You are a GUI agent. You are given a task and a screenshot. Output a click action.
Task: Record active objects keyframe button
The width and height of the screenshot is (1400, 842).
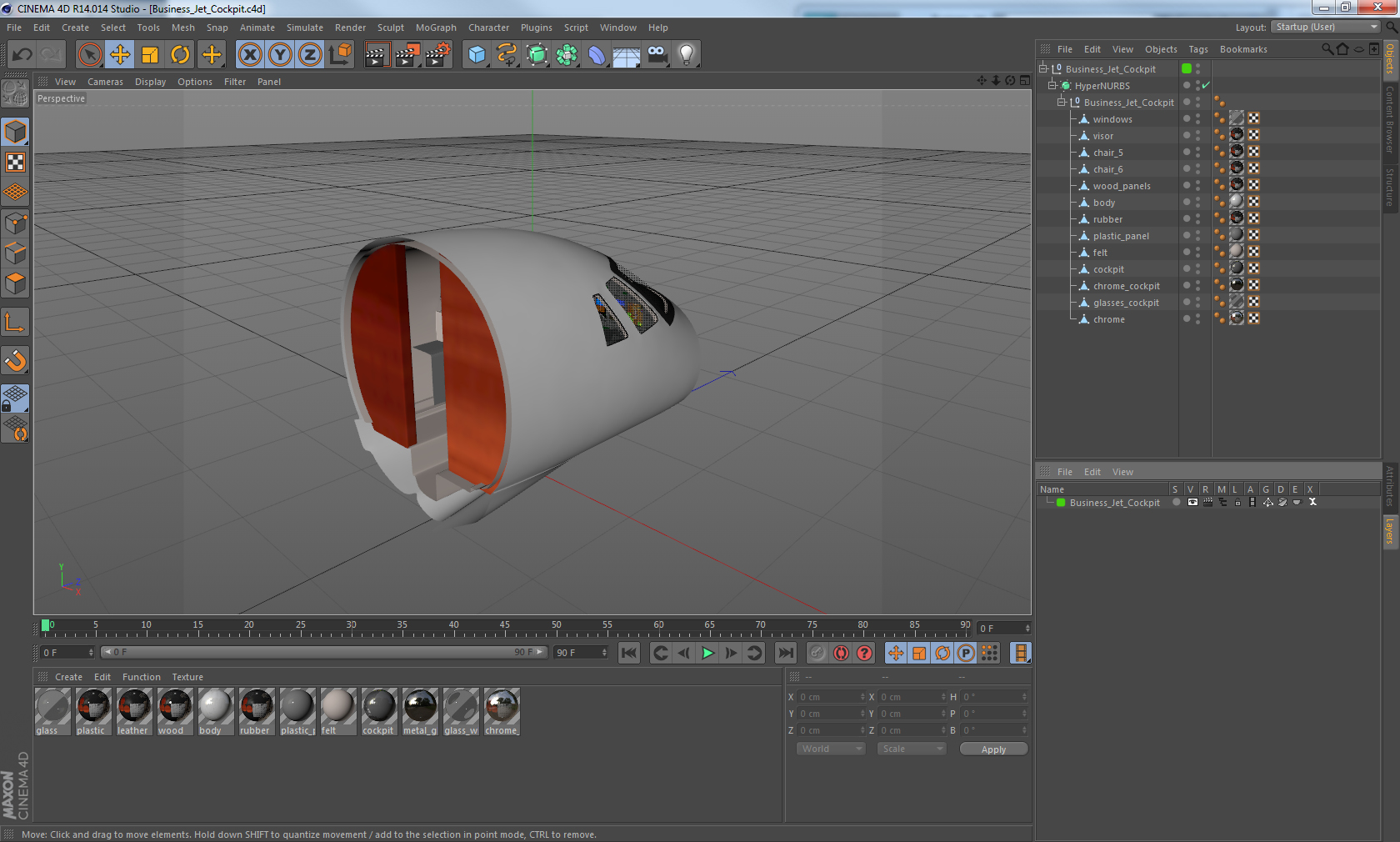[x=817, y=653]
